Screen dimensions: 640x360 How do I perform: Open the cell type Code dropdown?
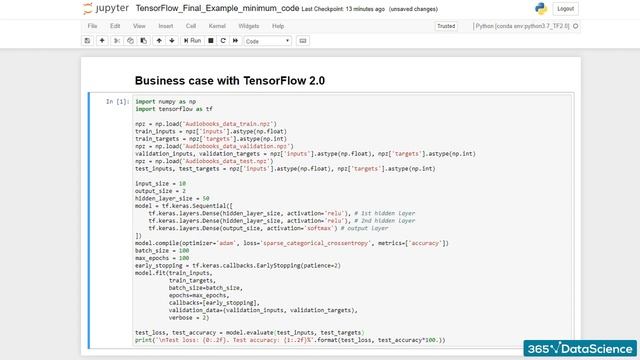268,41
